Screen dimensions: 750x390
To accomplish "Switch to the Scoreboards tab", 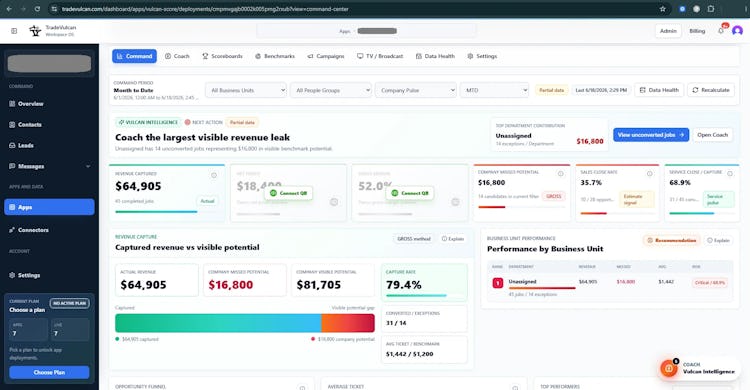I will pyautogui.click(x=222, y=56).
